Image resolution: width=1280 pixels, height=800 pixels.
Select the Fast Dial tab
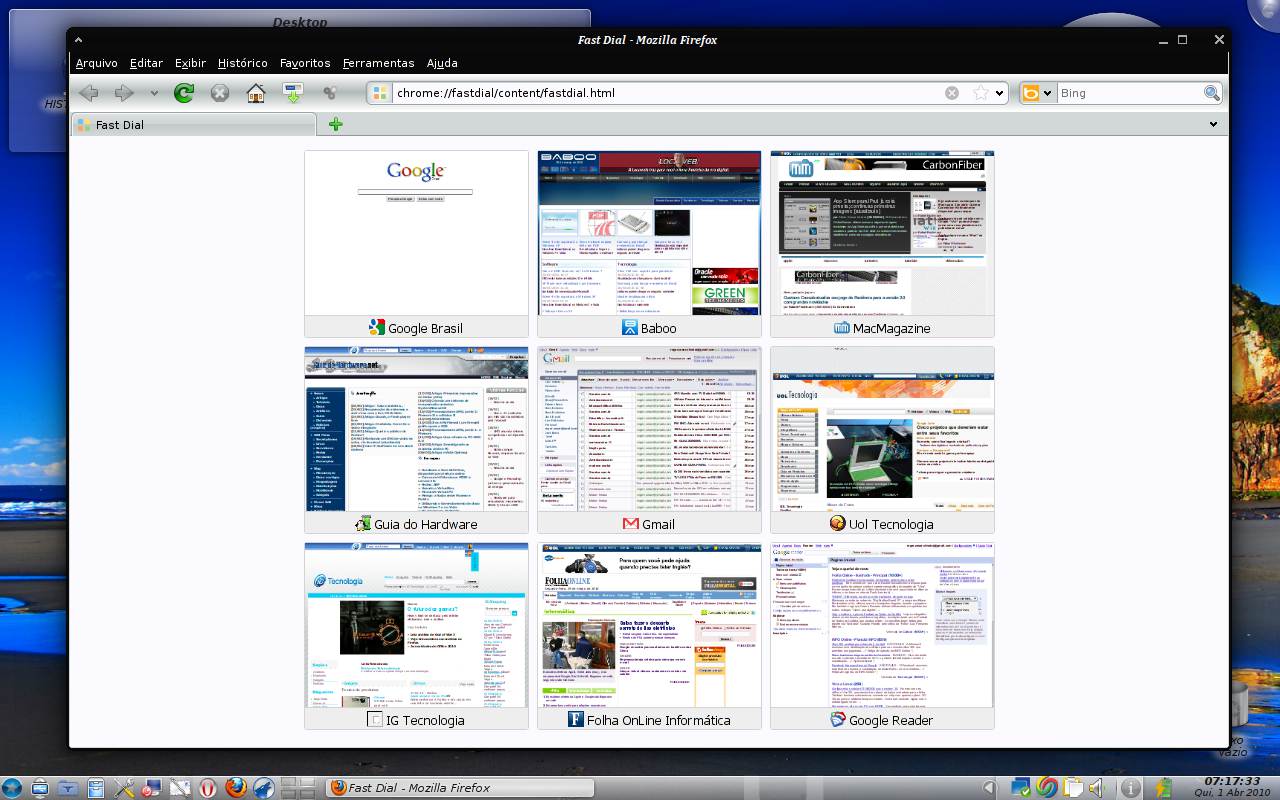pyautogui.click(x=194, y=125)
